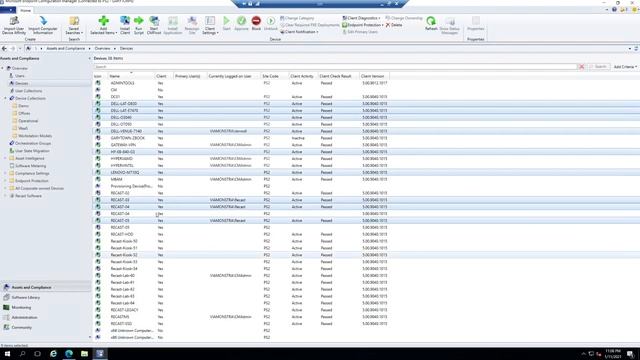Click Import User Device Affinity icon
Image resolution: width=640 pixels, height=360 pixels.
pos(14,25)
